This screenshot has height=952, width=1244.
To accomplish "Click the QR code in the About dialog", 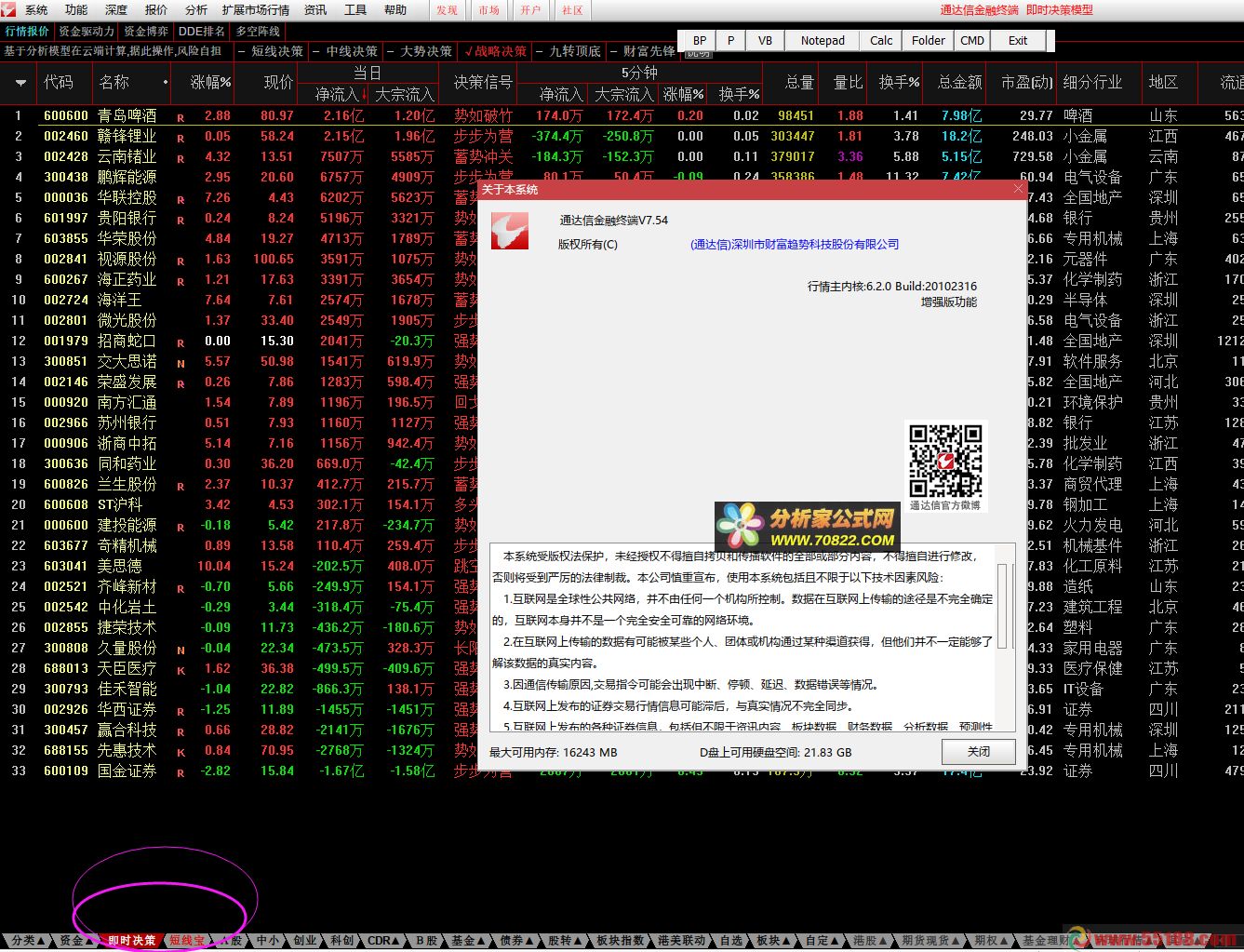I will (945, 461).
